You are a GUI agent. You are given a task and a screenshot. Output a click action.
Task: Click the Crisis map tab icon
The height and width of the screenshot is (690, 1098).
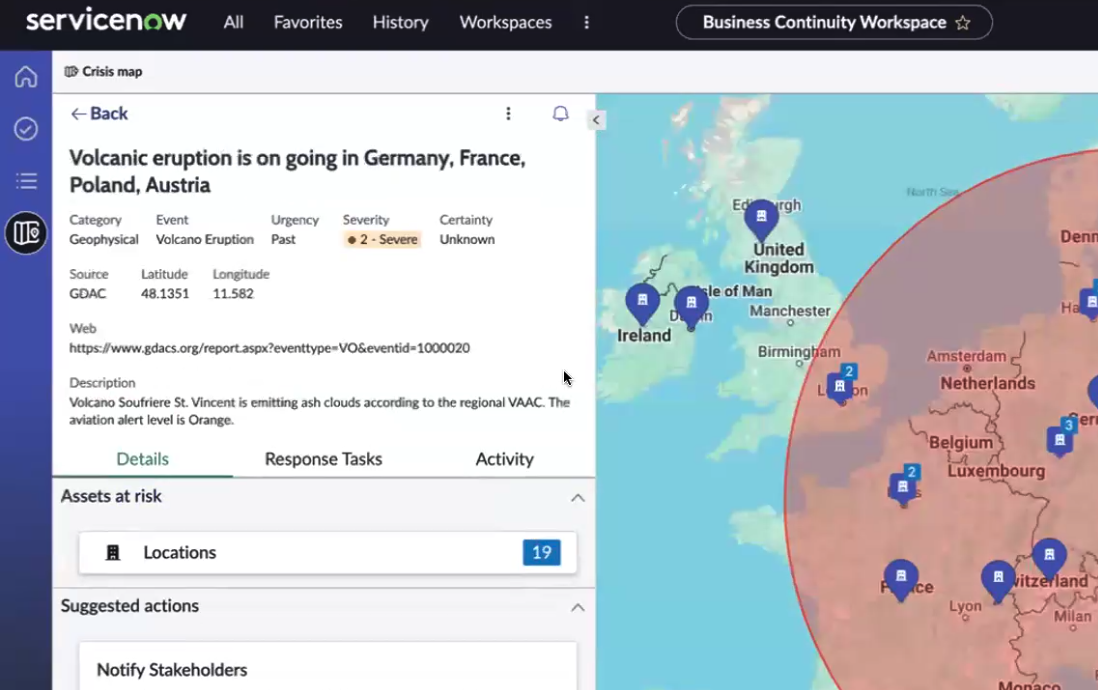[71, 71]
